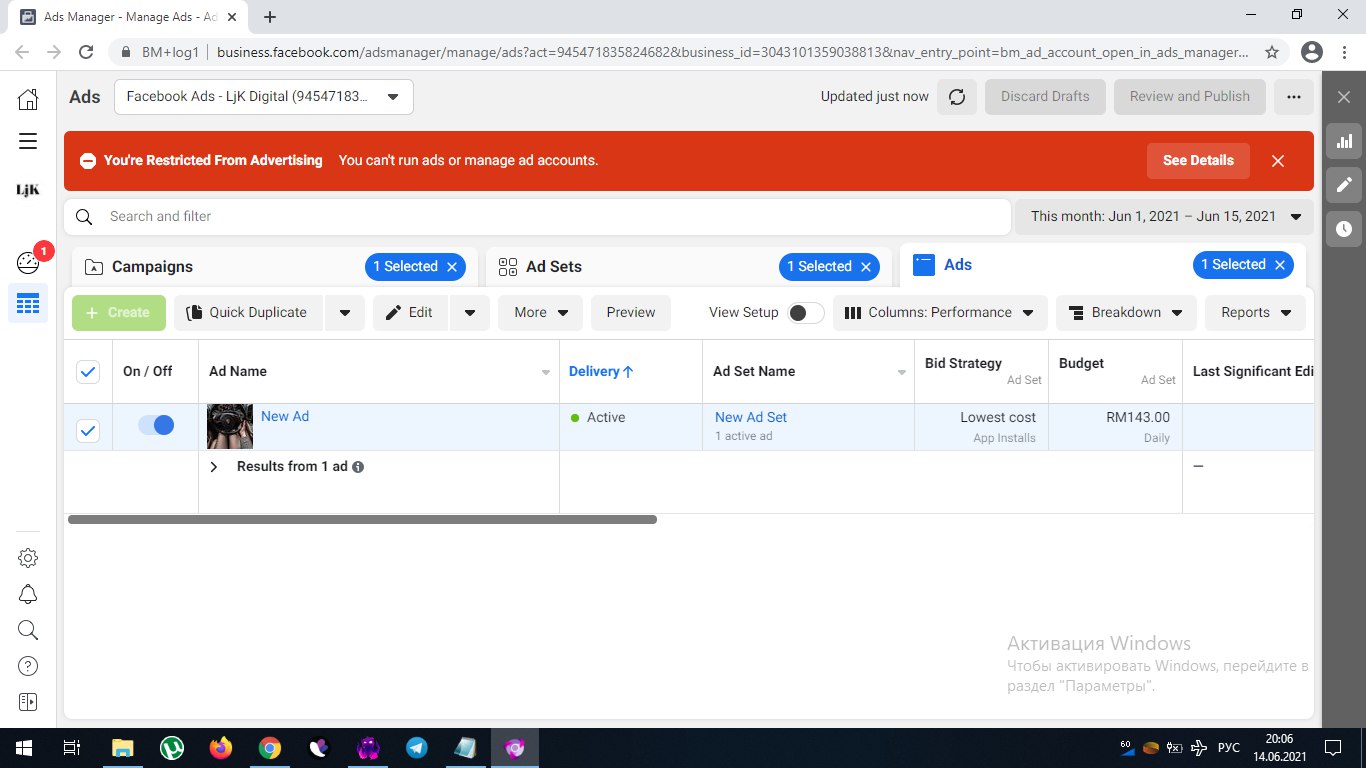Image resolution: width=1366 pixels, height=768 pixels.
Task: Open the ad account selector dropdown
Action: click(264, 97)
